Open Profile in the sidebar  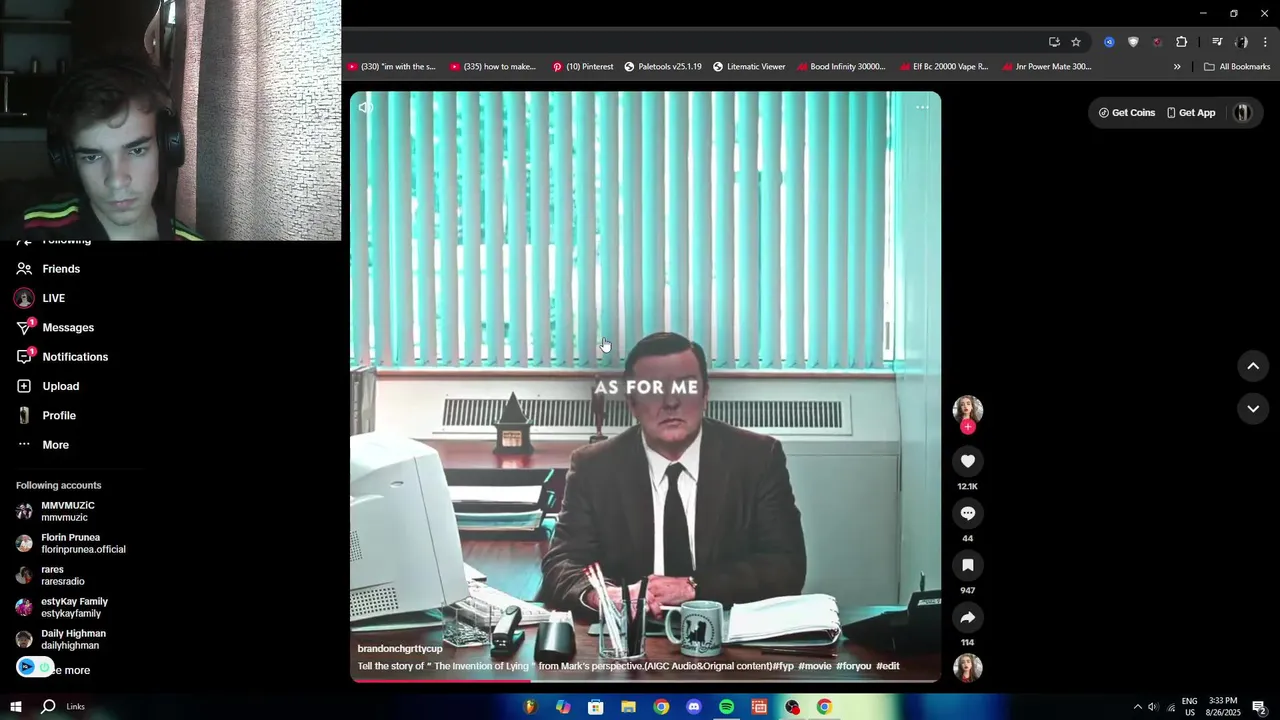58,415
